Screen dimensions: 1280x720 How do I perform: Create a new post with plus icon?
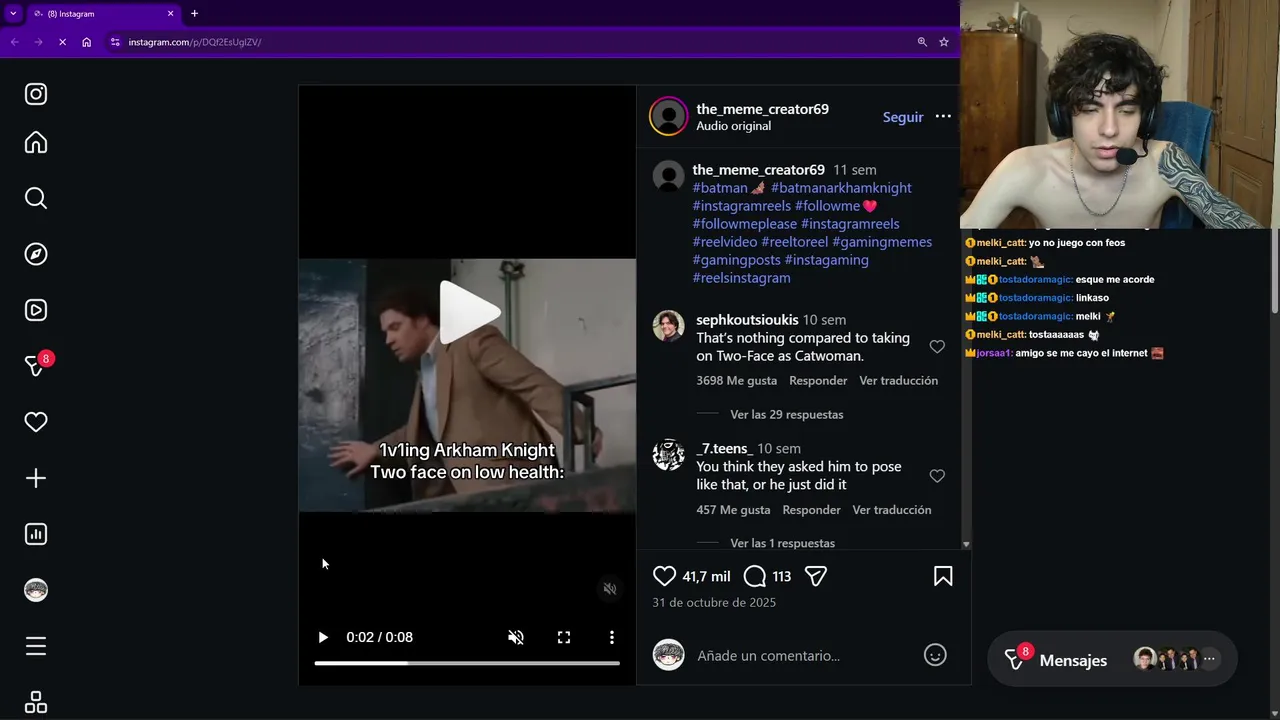[x=36, y=478]
